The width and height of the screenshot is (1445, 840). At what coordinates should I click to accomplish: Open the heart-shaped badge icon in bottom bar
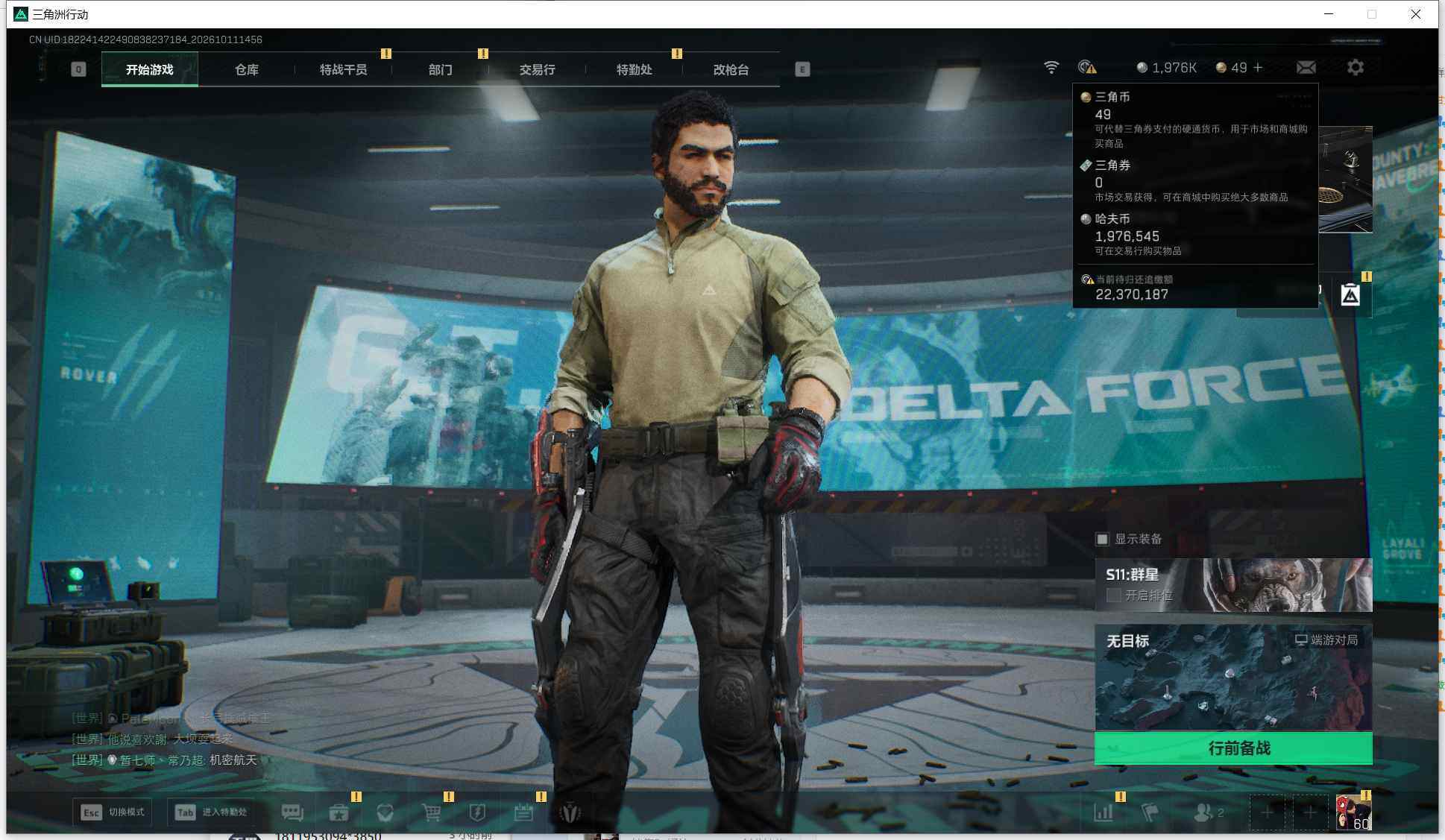pos(385,812)
